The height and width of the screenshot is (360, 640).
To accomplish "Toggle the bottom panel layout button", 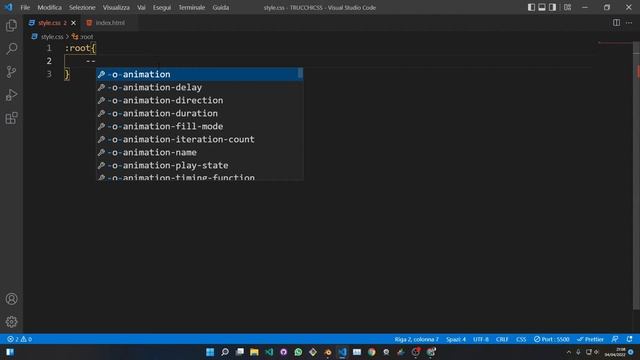I will coord(542,7).
